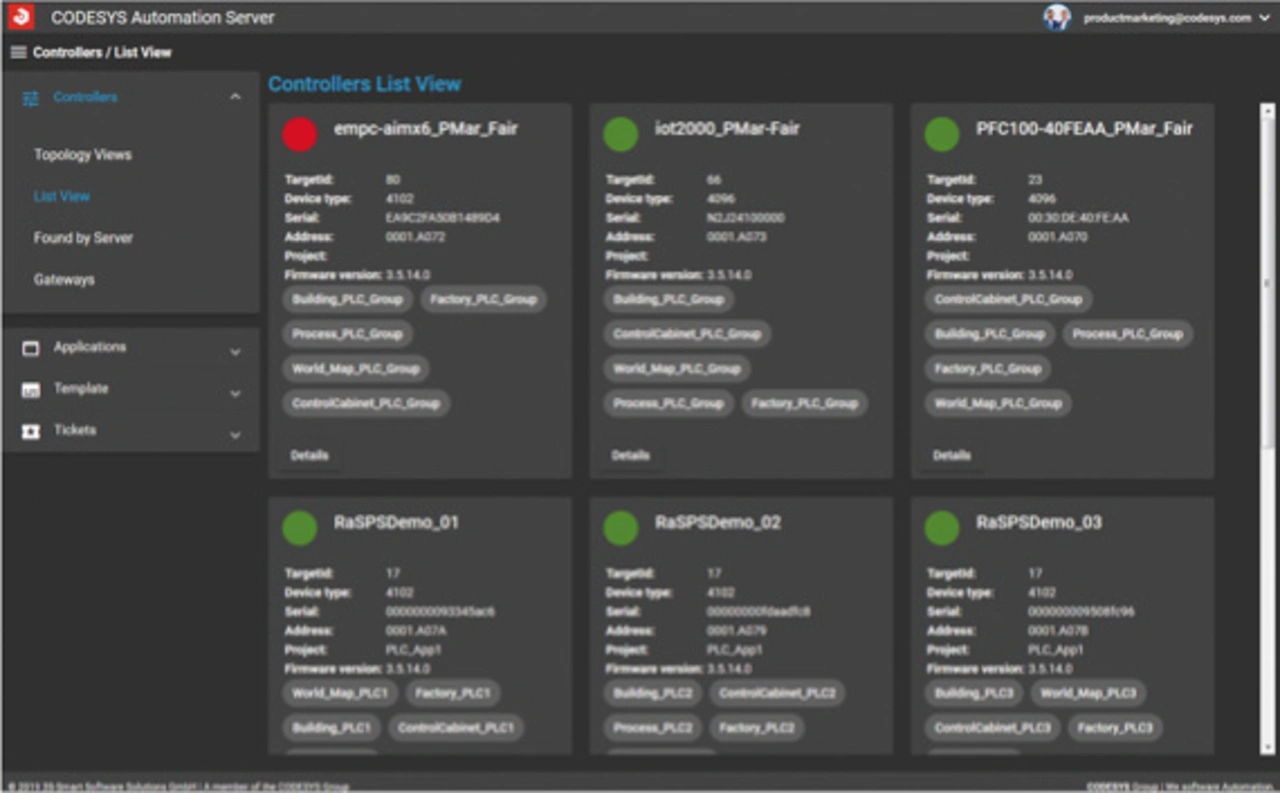Click Process_PLC_Group chip on PFC100-40FEAA_PMar_Fair card
The width and height of the screenshot is (1280, 793).
[x=1127, y=334]
